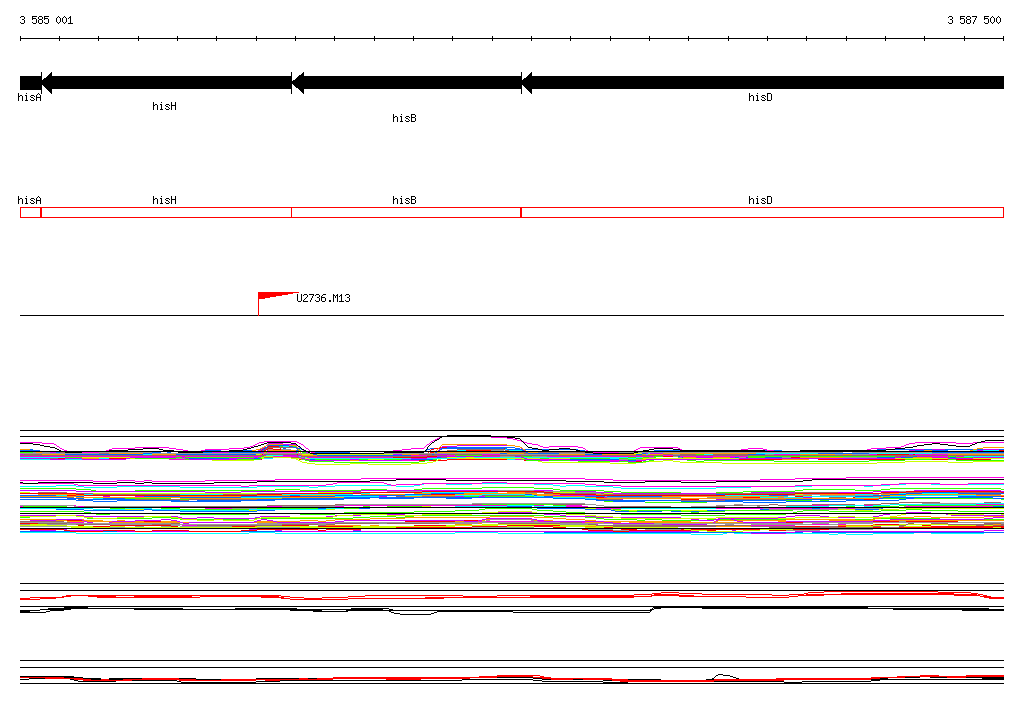Click hisB label under black arrow
This screenshot has height=714, width=1024.
coord(404,118)
